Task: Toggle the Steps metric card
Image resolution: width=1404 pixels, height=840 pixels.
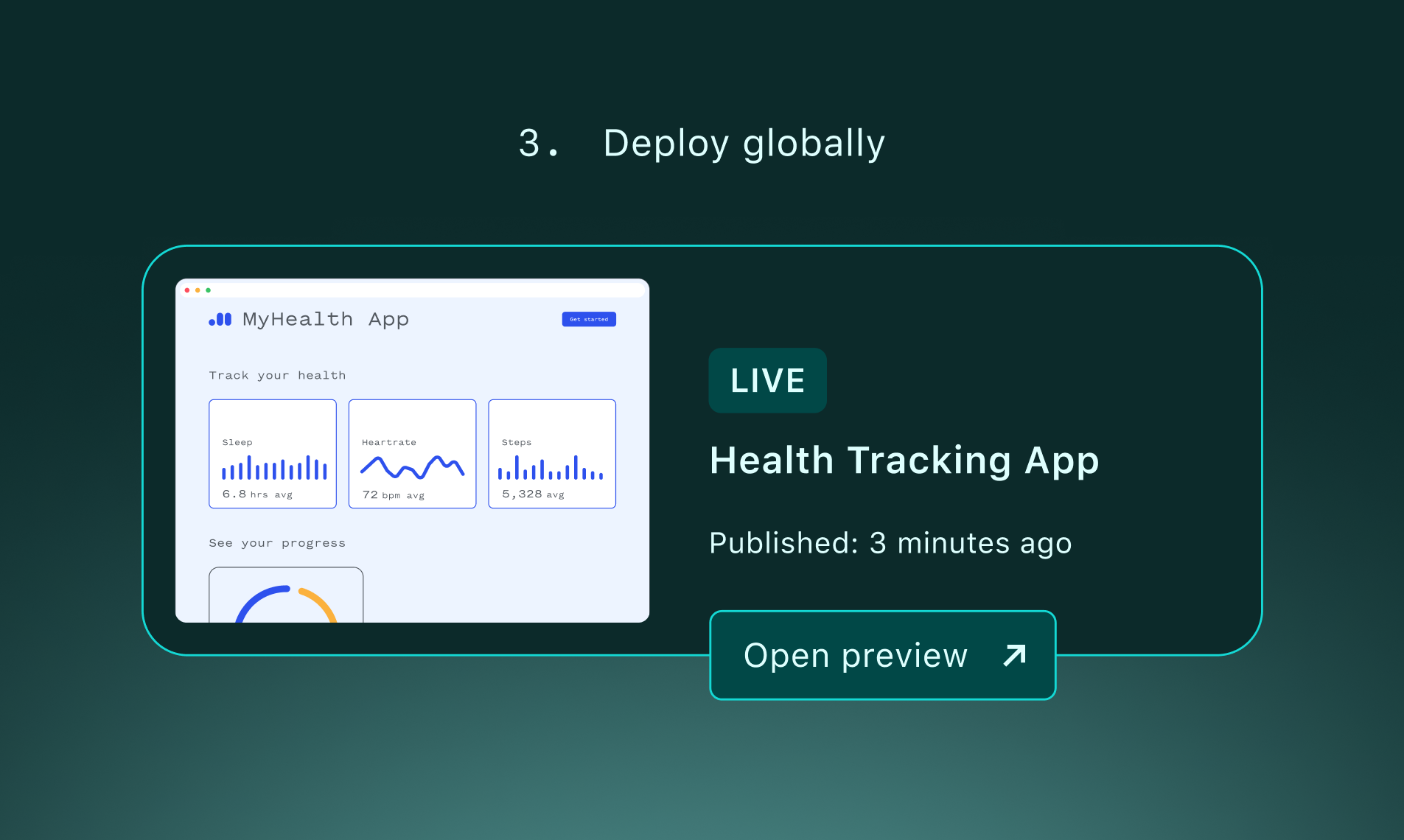Action: (x=552, y=453)
